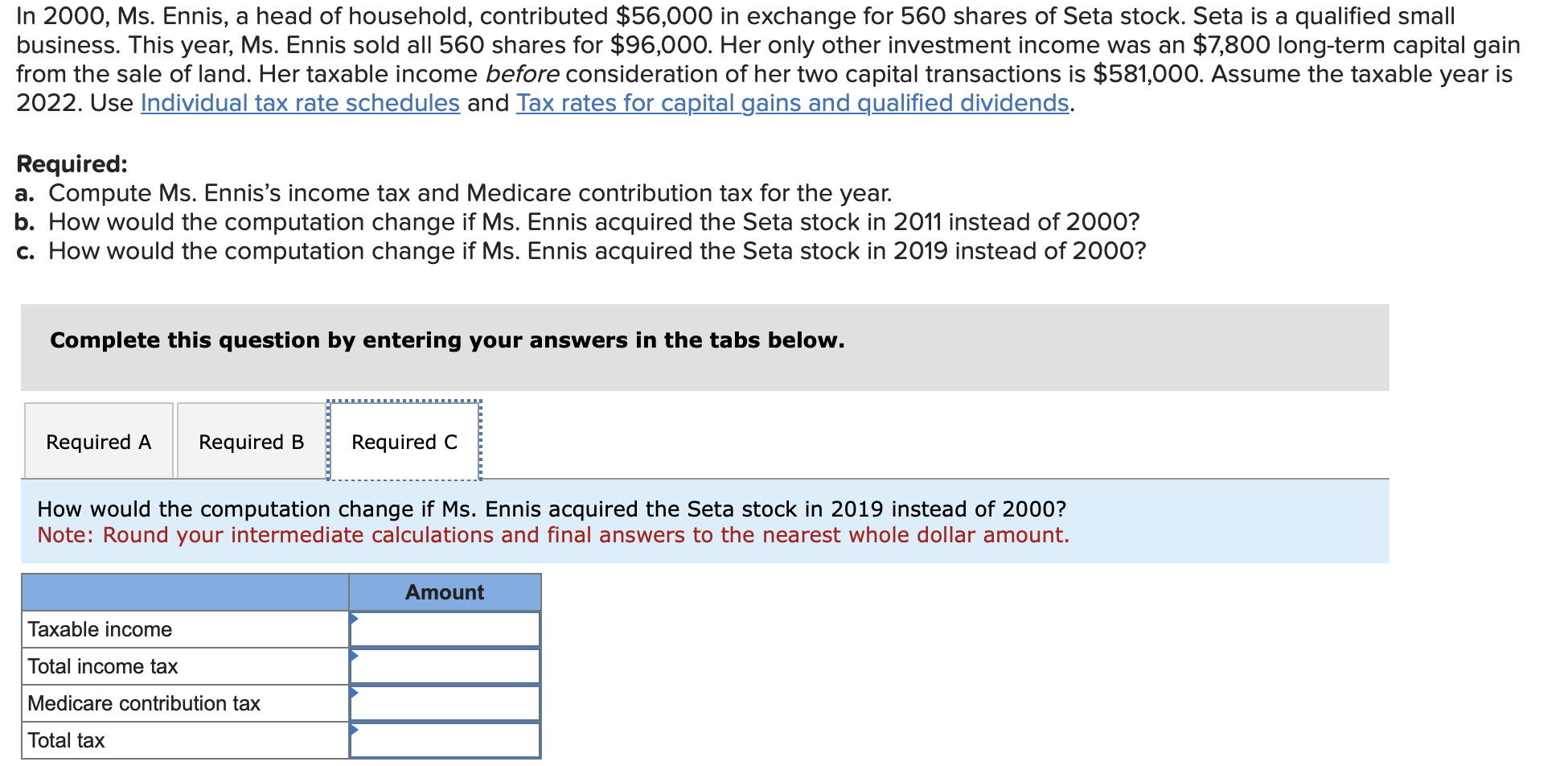Select the Required C tab
Screen dimensions: 1568x766
point(404,441)
